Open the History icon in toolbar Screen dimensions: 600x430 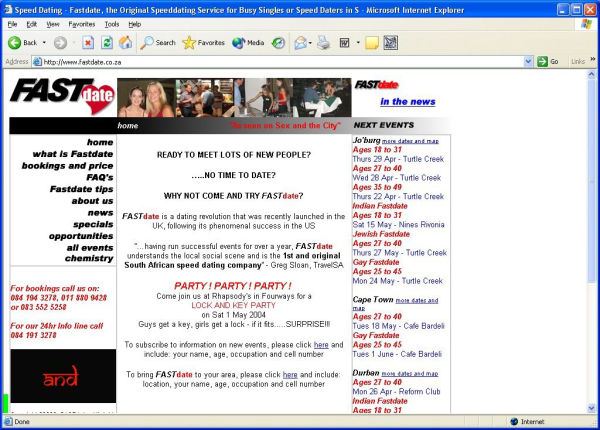[278, 43]
